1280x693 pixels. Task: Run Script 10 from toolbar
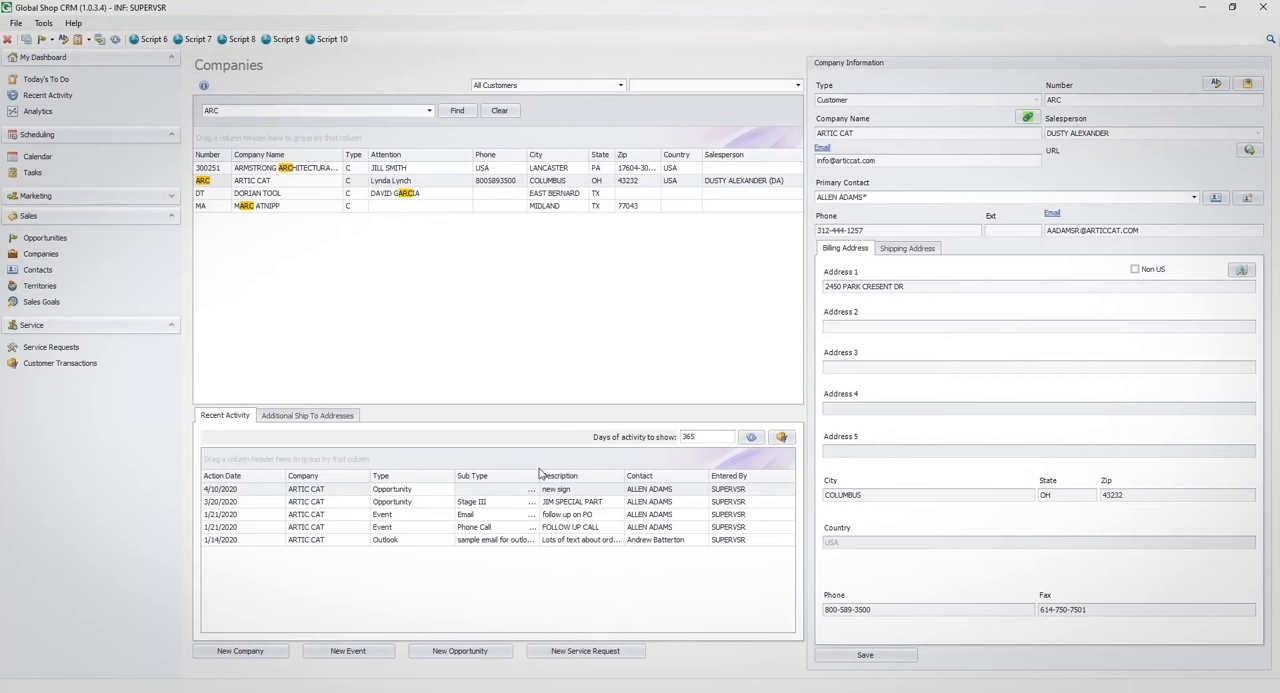(326, 39)
